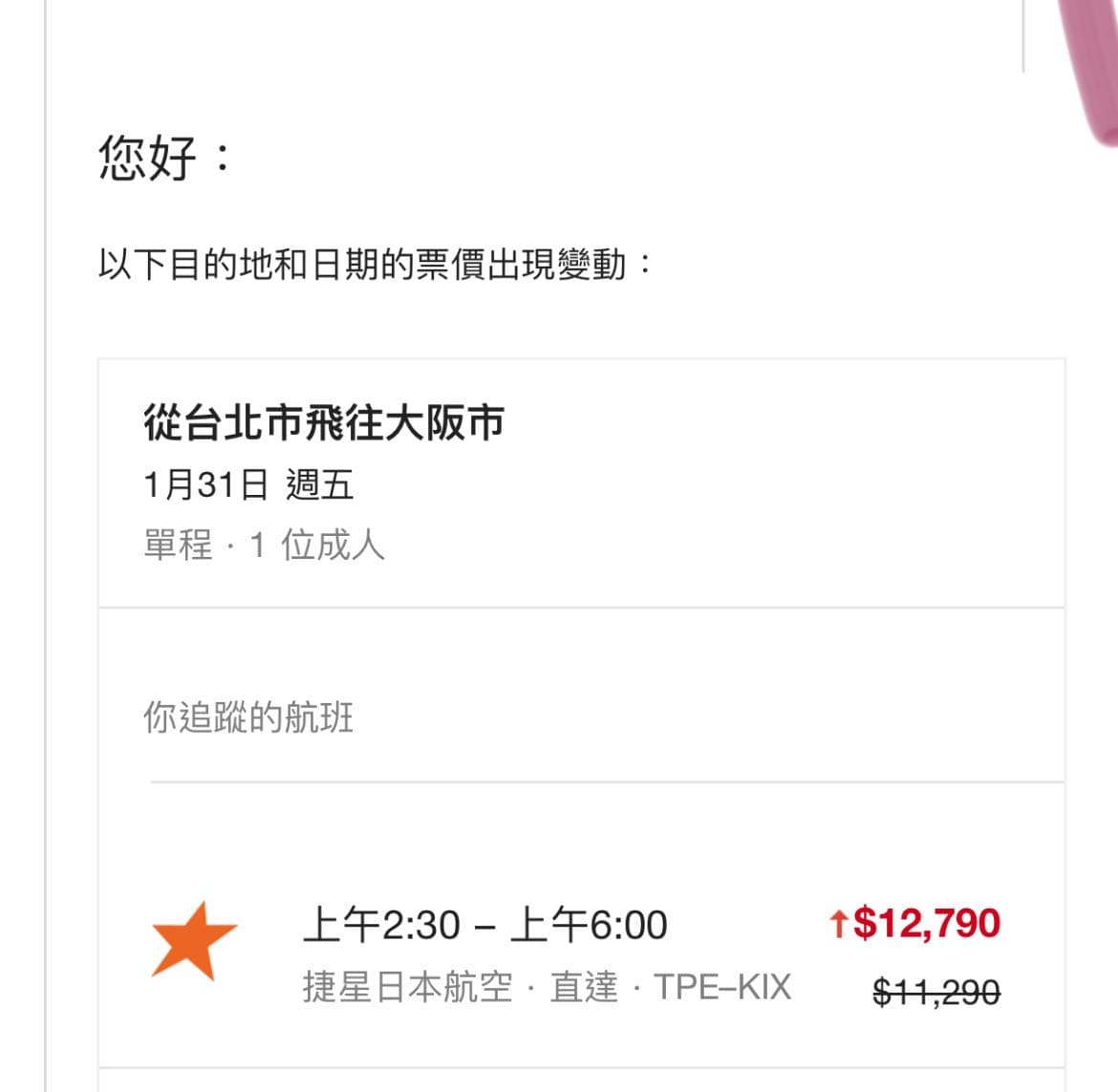This screenshot has width=1118, height=1092.
Task: Open the new price $12,790
Action: pyautogui.click(x=926, y=923)
